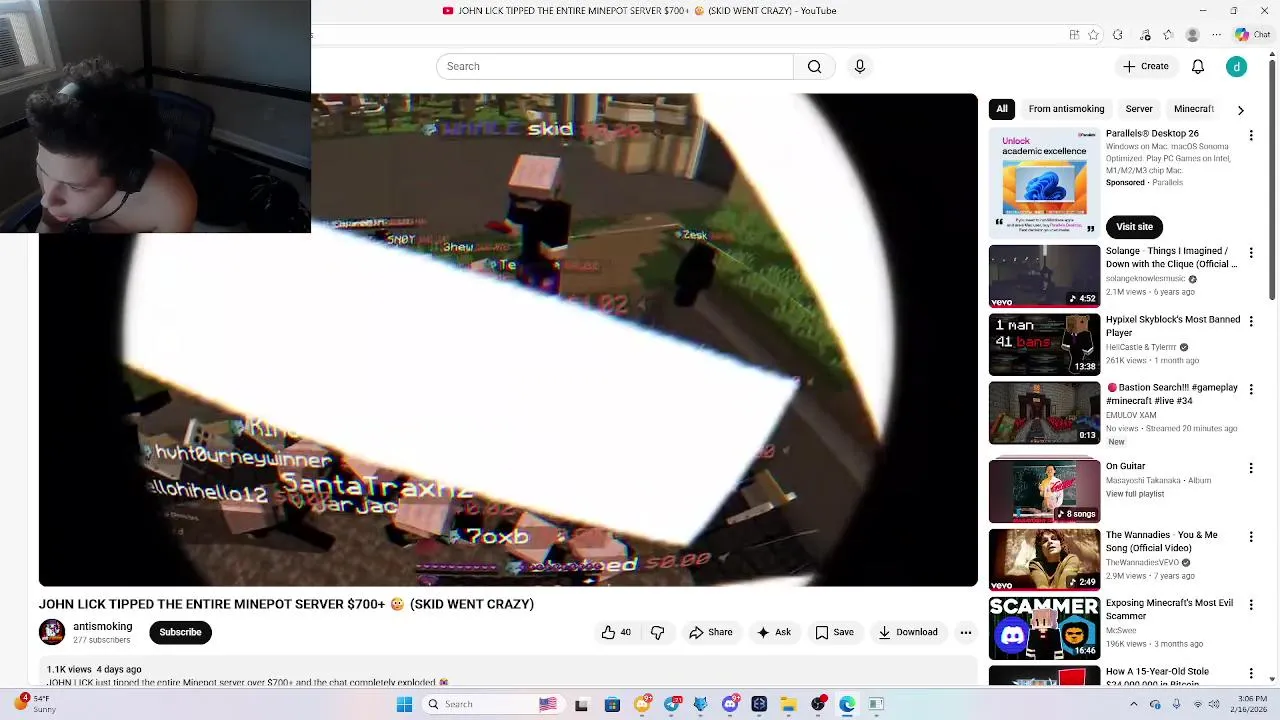Open Copilot Chat in Edge
The image size is (1280, 720).
click(1252, 35)
